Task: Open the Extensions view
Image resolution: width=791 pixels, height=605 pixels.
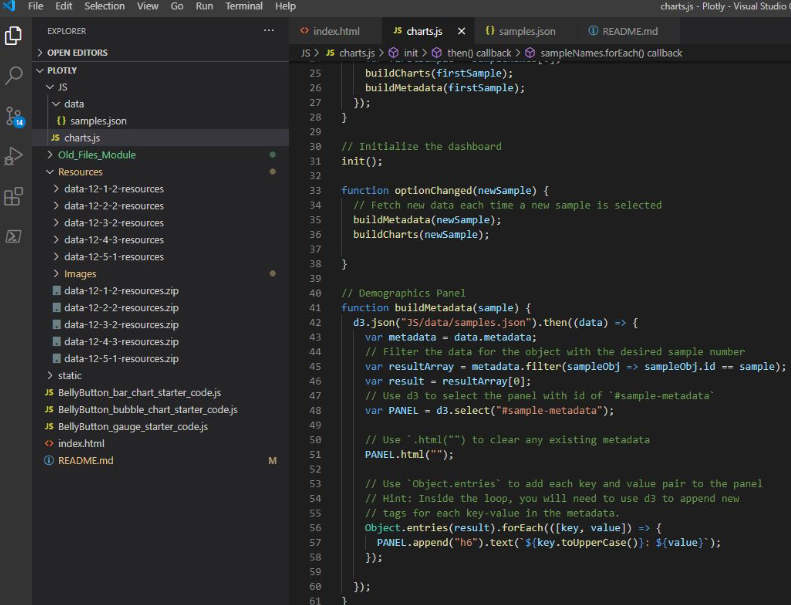Action: 14,196
